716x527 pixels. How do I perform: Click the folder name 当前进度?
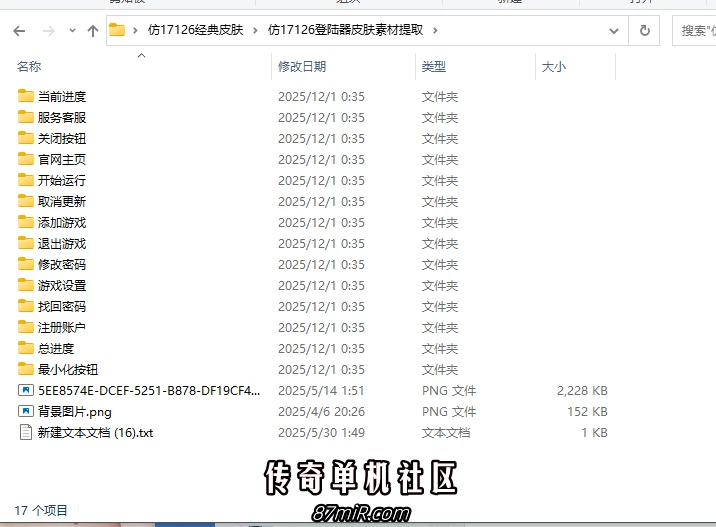point(62,96)
